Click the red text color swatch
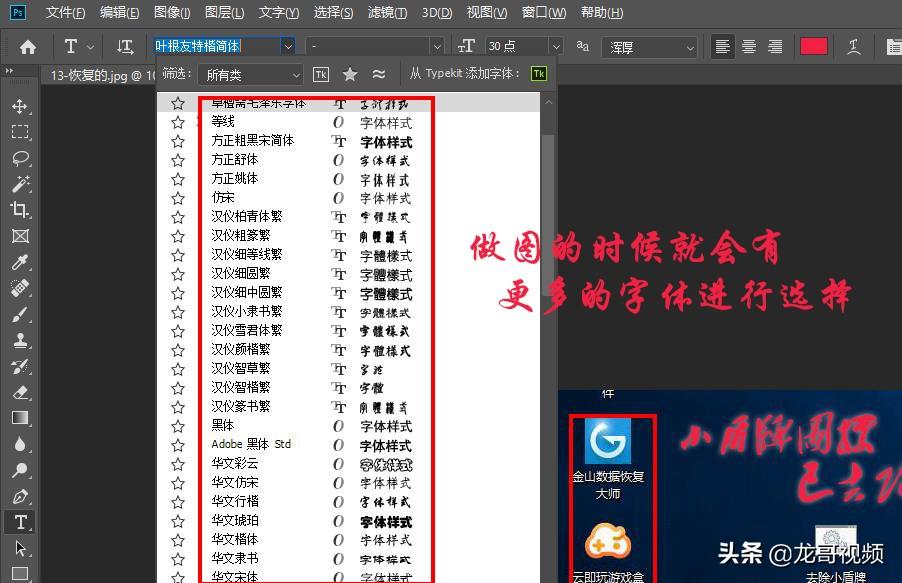The width and height of the screenshot is (902, 583). 813,47
